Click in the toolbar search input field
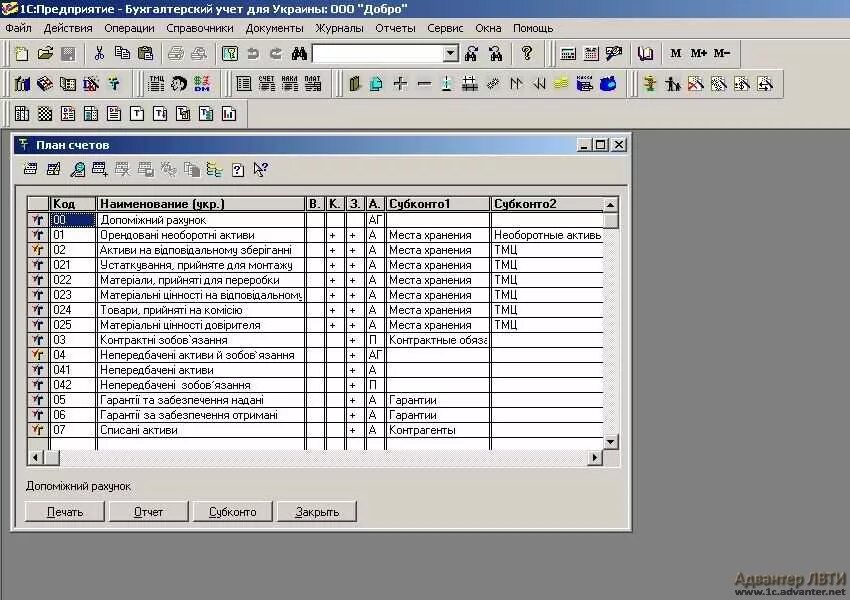The width and height of the screenshot is (850, 600). pos(378,53)
